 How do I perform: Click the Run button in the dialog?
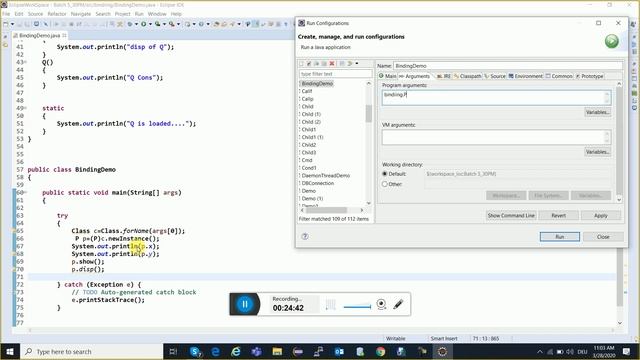pyautogui.click(x=560, y=237)
